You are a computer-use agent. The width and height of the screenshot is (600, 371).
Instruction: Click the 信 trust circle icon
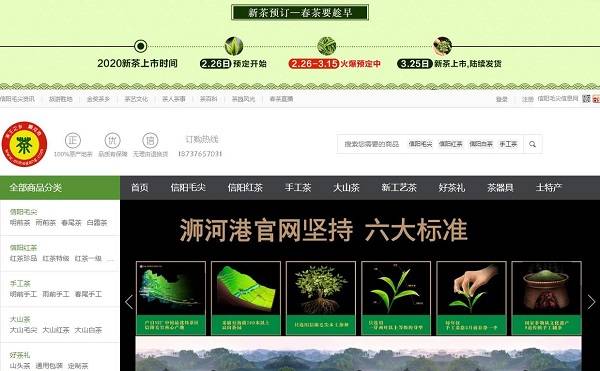150,140
